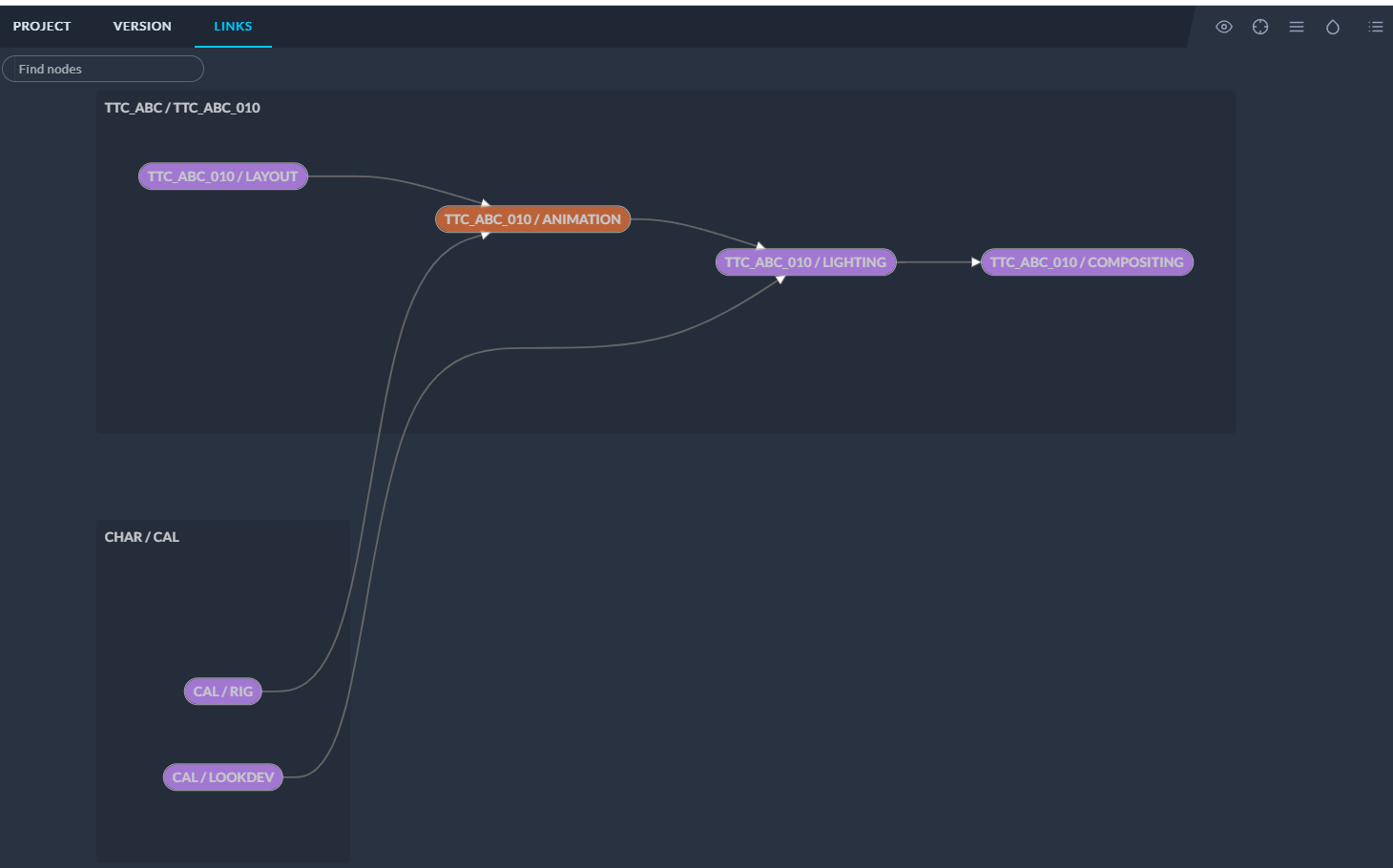This screenshot has width=1393, height=868.
Task: Click the CHAR / CAL group title
Action: pos(142,537)
